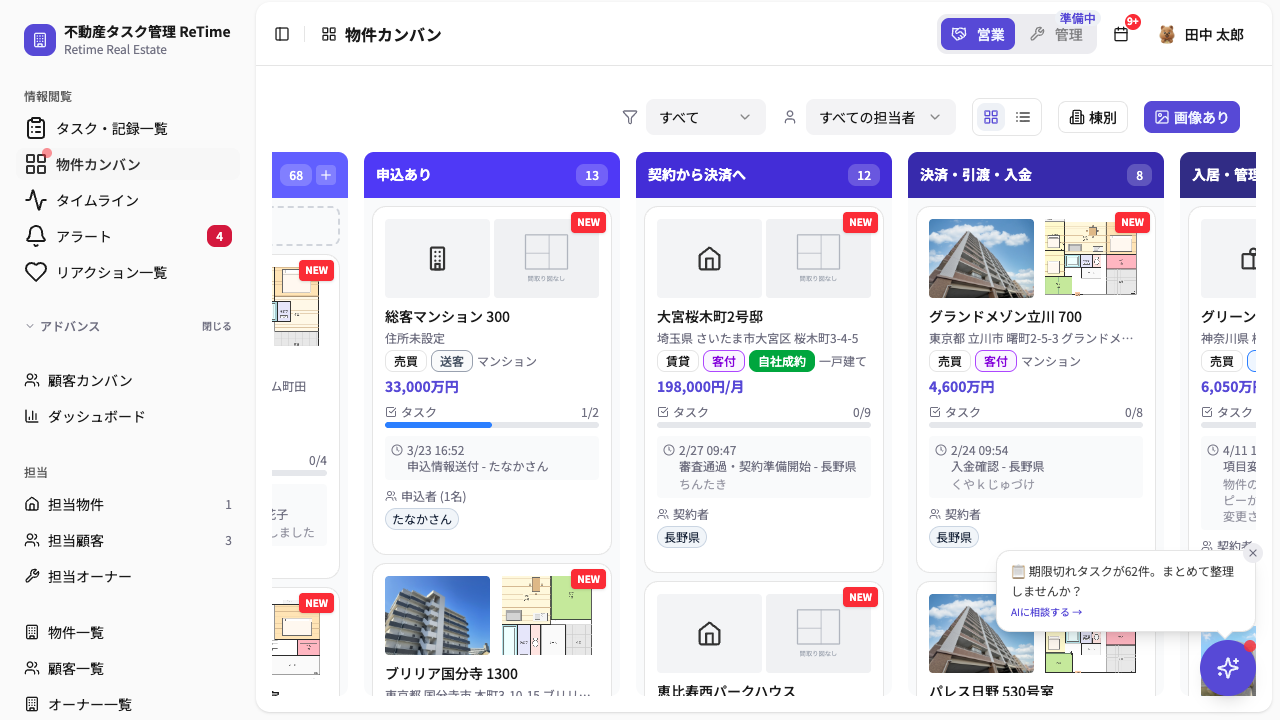This screenshot has width=1280, height=720.
Task: Click 長野県 tag on グランドメゾン立川 card
Action: click(954, 537)
